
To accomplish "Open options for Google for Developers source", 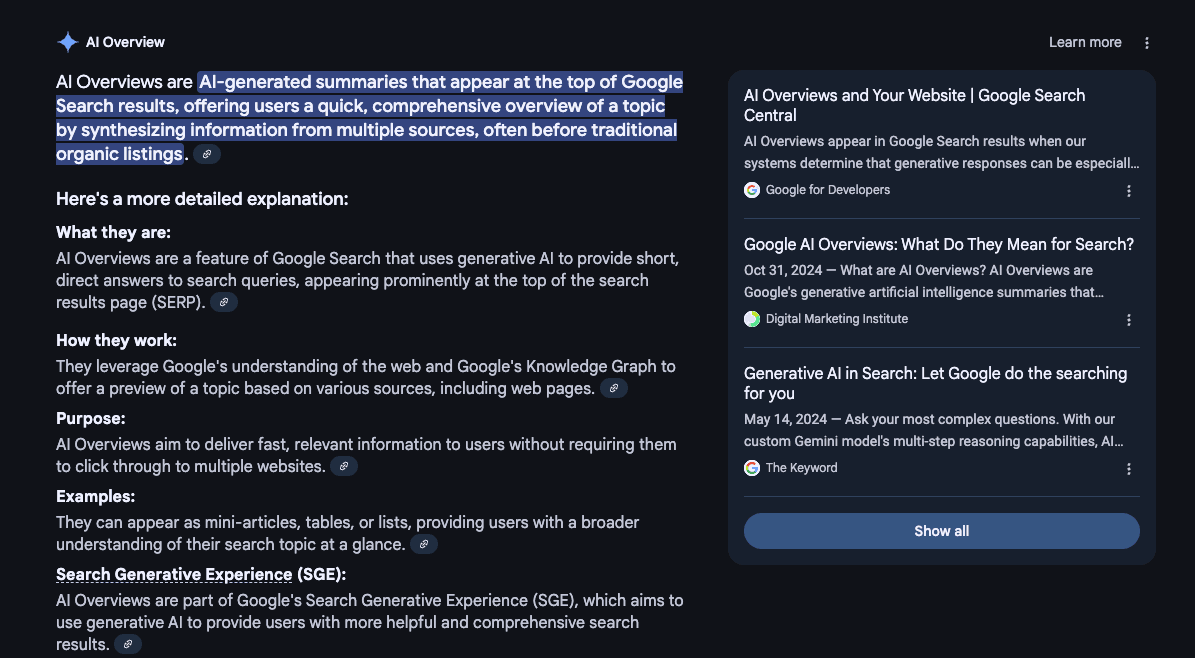I will 1129,191.
